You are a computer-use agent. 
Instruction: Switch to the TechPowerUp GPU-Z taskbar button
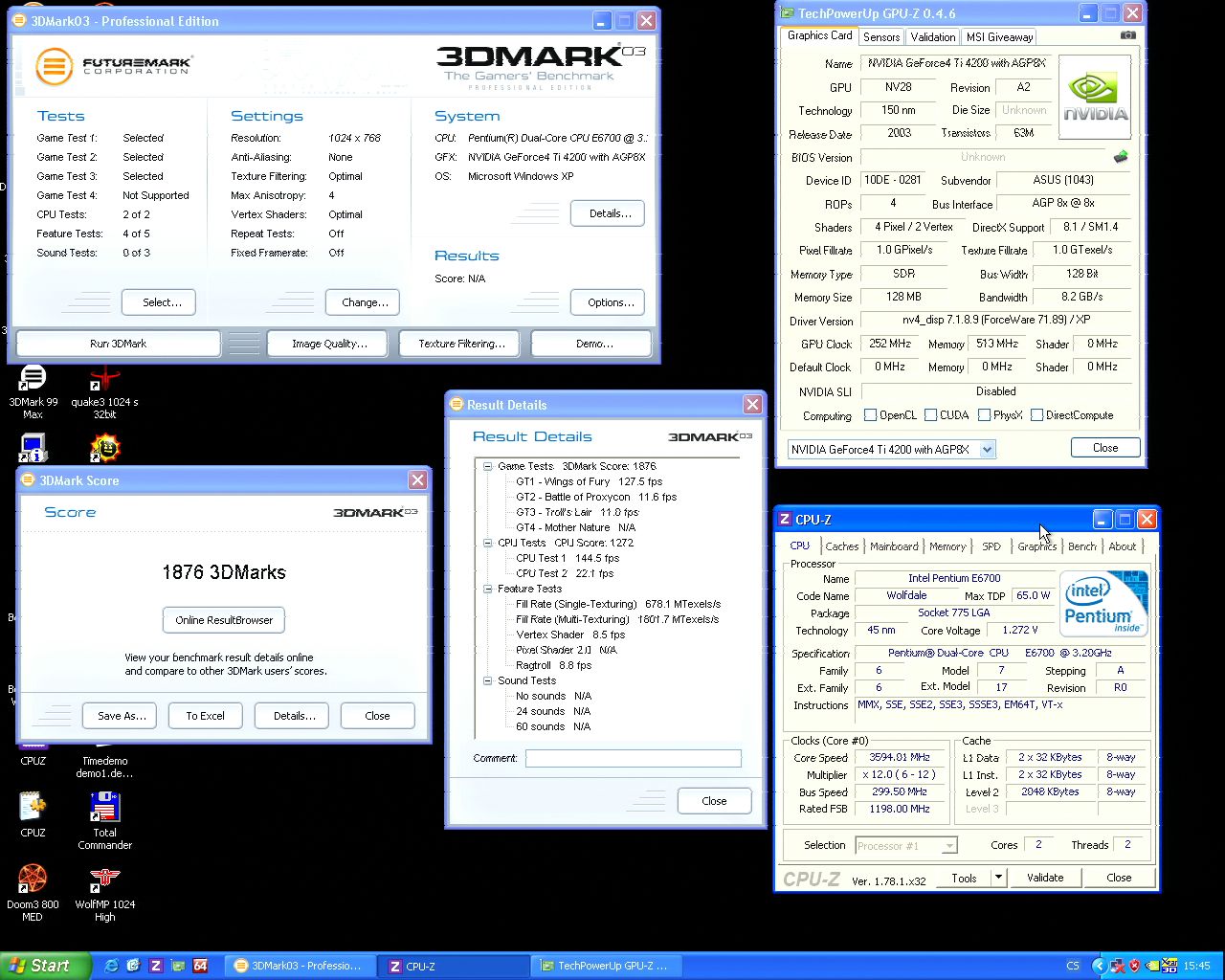click(605, 966)
